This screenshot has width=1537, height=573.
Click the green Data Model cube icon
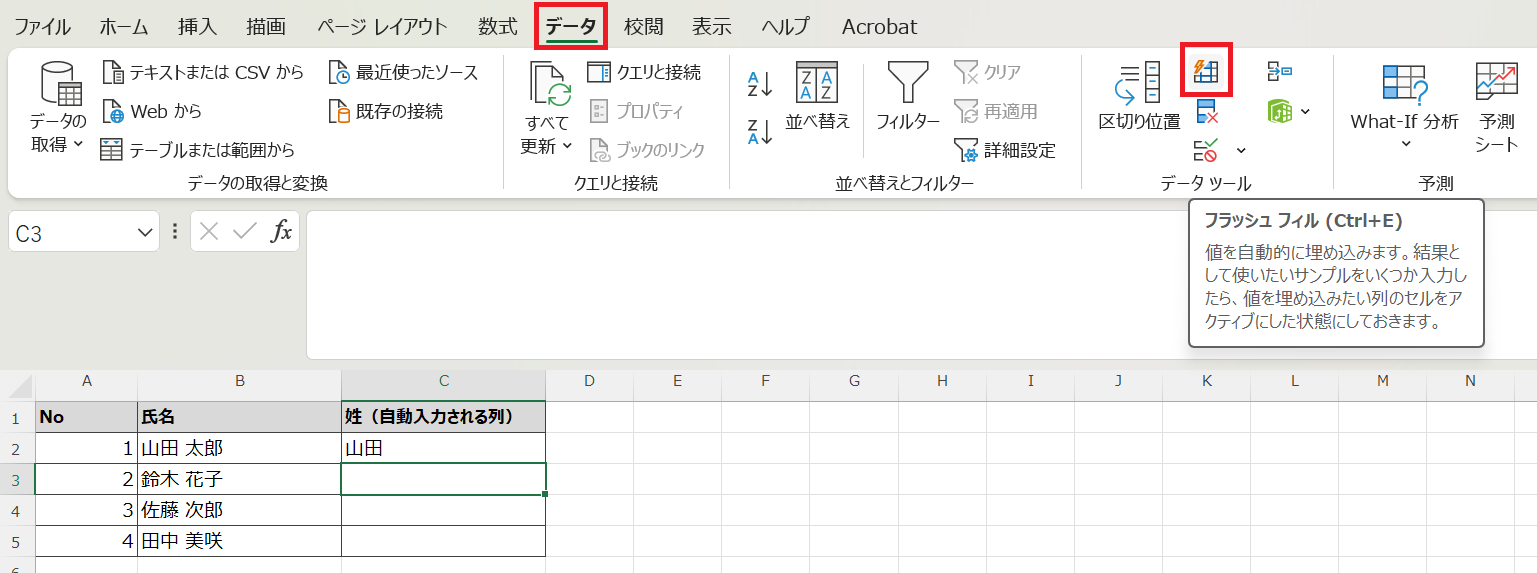(1280, 111)
